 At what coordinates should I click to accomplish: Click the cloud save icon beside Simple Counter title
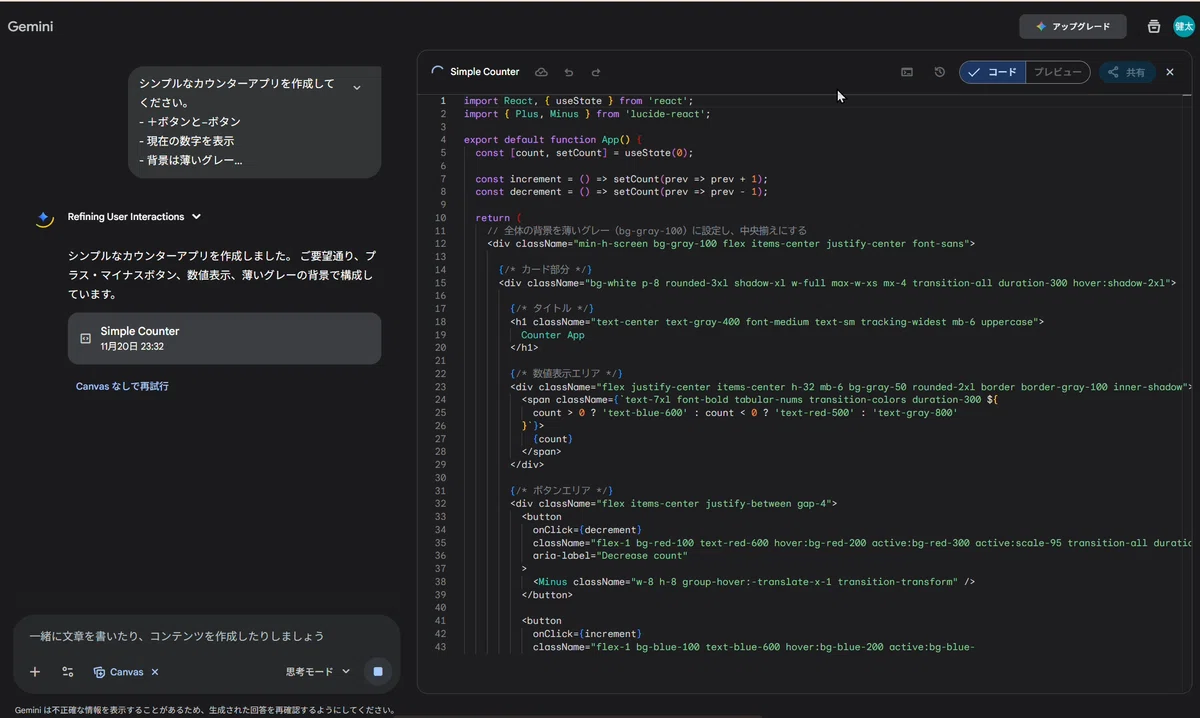[541, 72]
